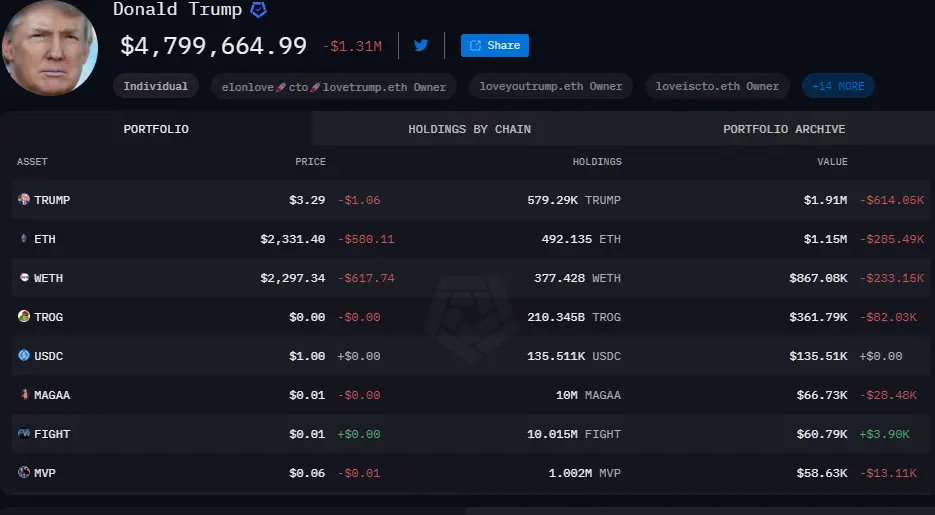Open the Twitter profile bird icon

click(421, 45)
